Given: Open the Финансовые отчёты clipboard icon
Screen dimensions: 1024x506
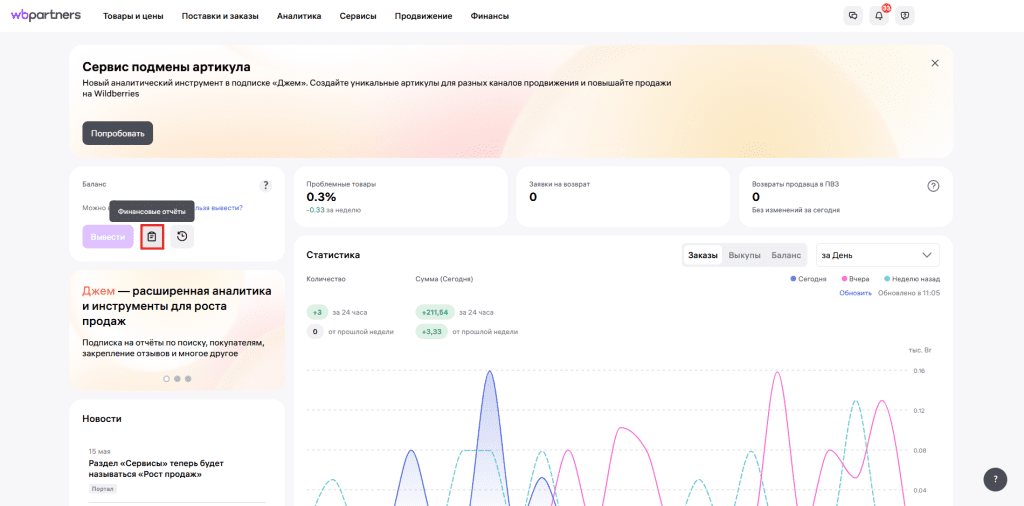Looking at the screenshot, I should click(x=152, y=236).
